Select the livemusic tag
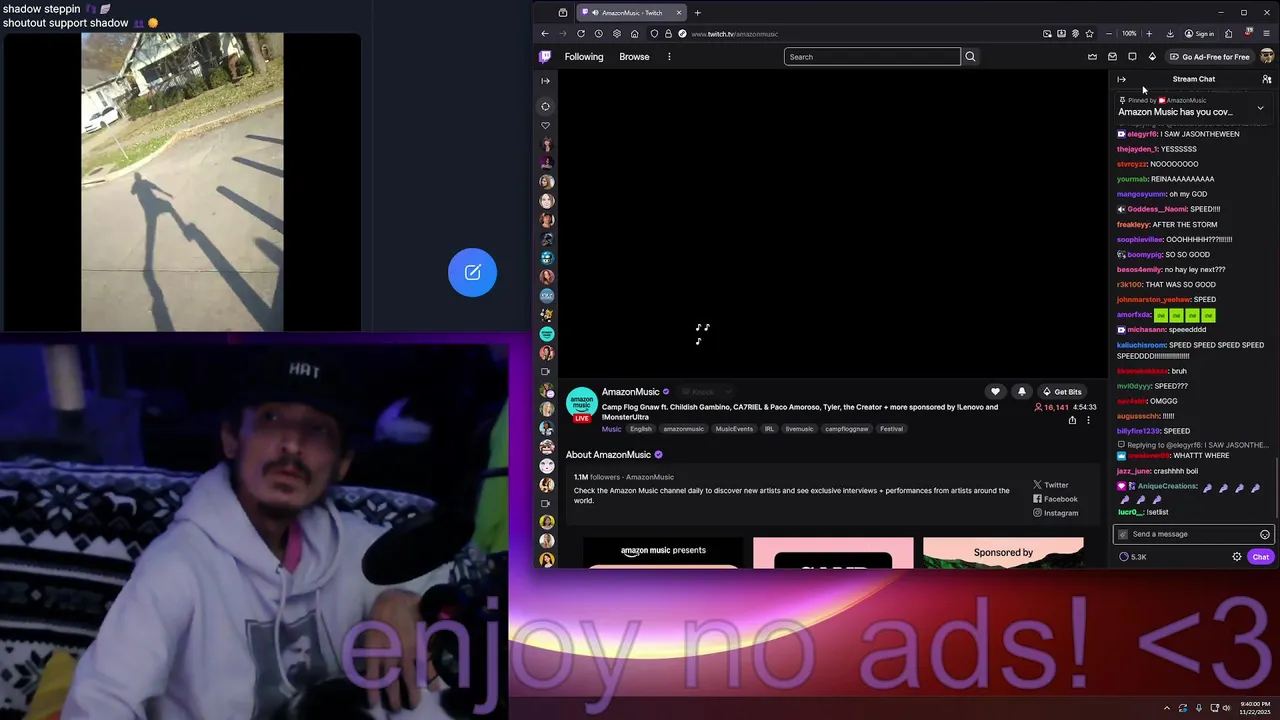Screen dimensions: 1280x720 [799, 429]
